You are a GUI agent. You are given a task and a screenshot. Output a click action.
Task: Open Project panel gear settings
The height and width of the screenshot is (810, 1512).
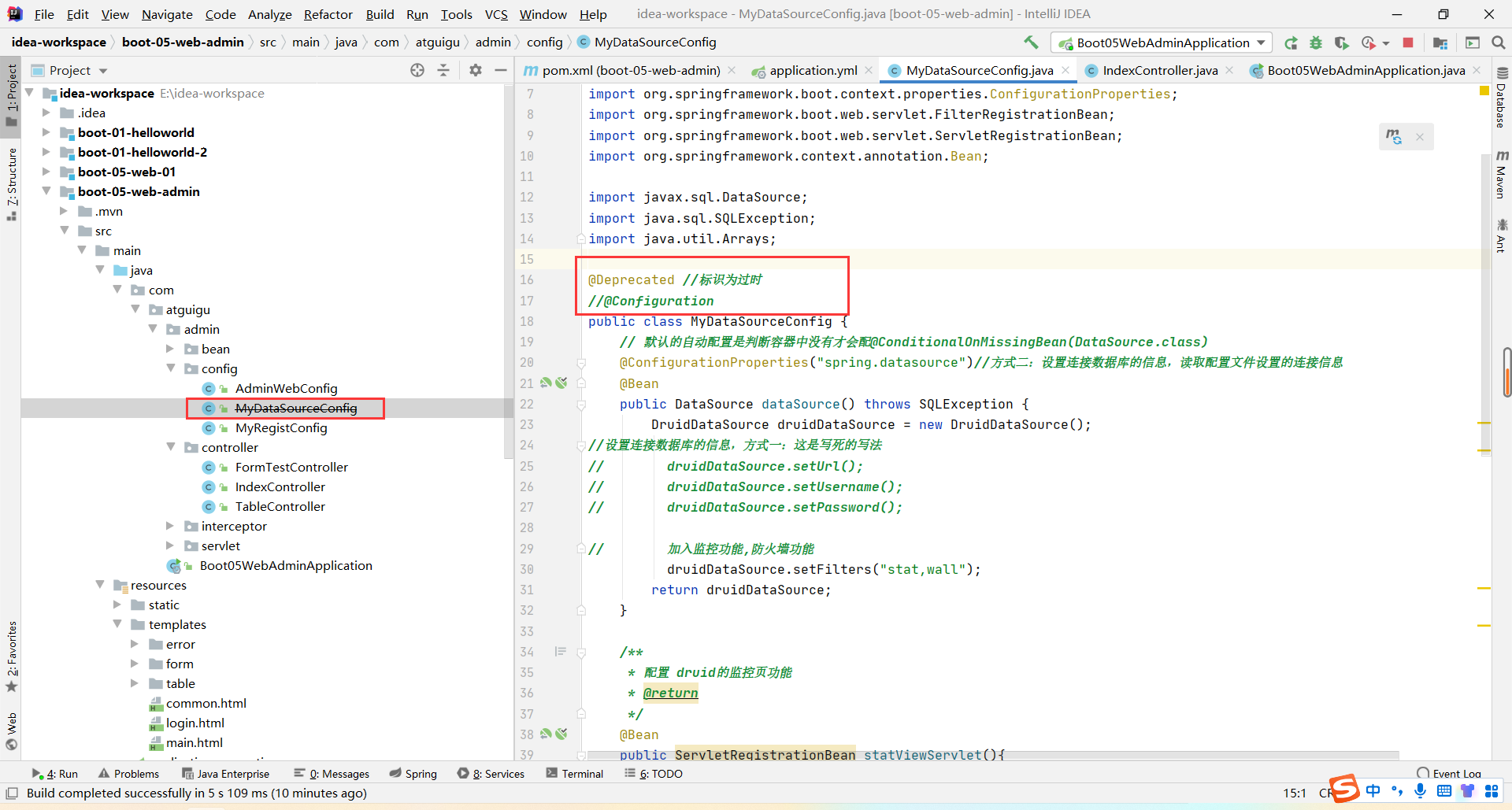[476, 70]
